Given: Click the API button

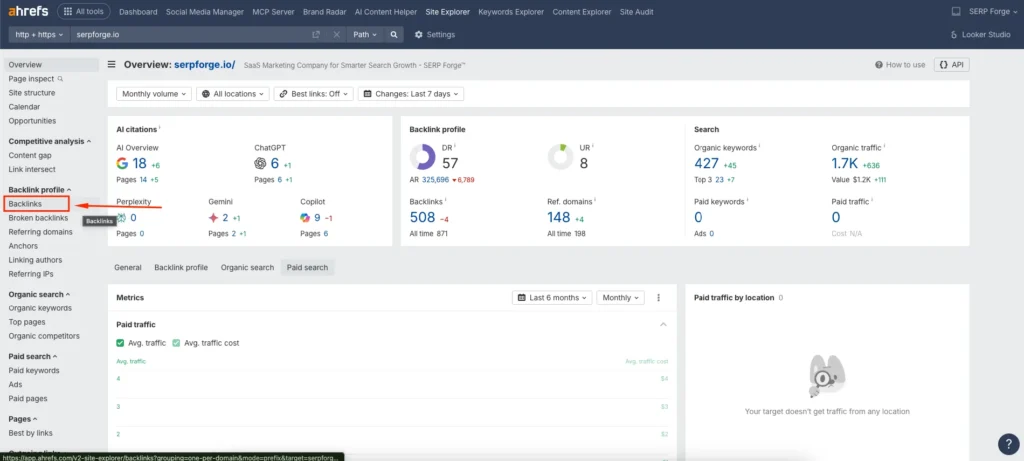Looking at the screenshot, I should pos(951,65).
